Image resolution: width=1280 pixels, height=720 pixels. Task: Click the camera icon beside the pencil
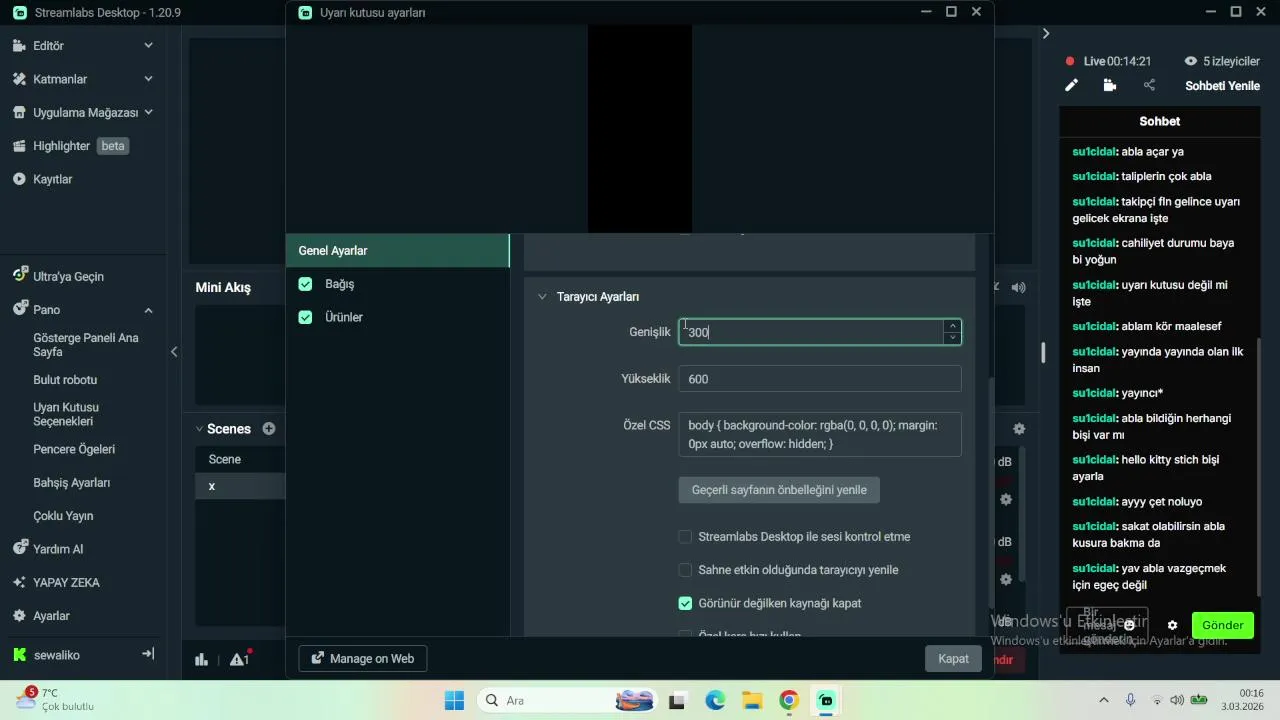coord(1109,86)
